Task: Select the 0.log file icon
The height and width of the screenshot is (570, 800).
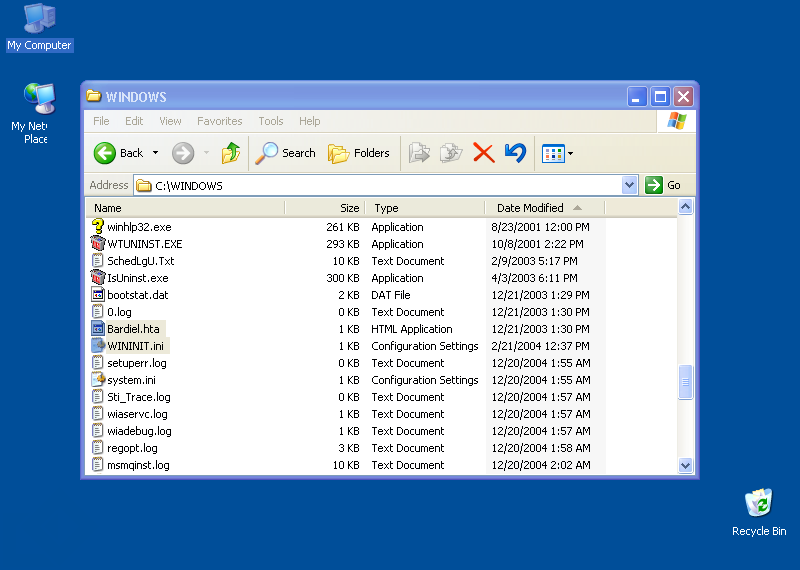Action: 97,312
